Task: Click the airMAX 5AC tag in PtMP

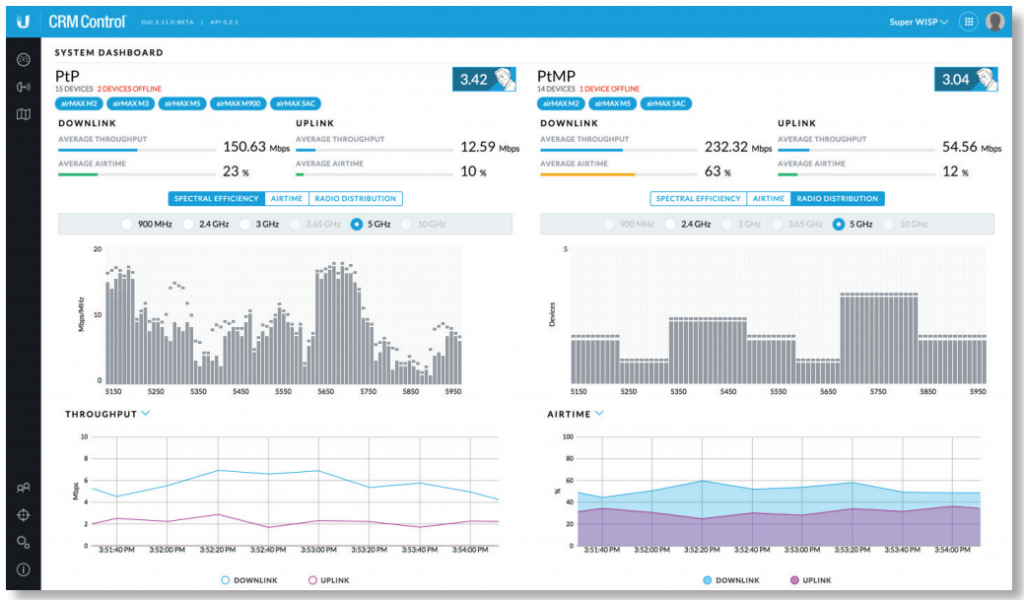Action: point(665,103)
